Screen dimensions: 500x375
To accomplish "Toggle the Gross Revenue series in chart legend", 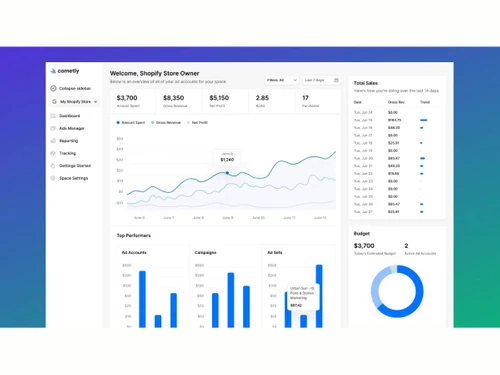I will 166,123.
